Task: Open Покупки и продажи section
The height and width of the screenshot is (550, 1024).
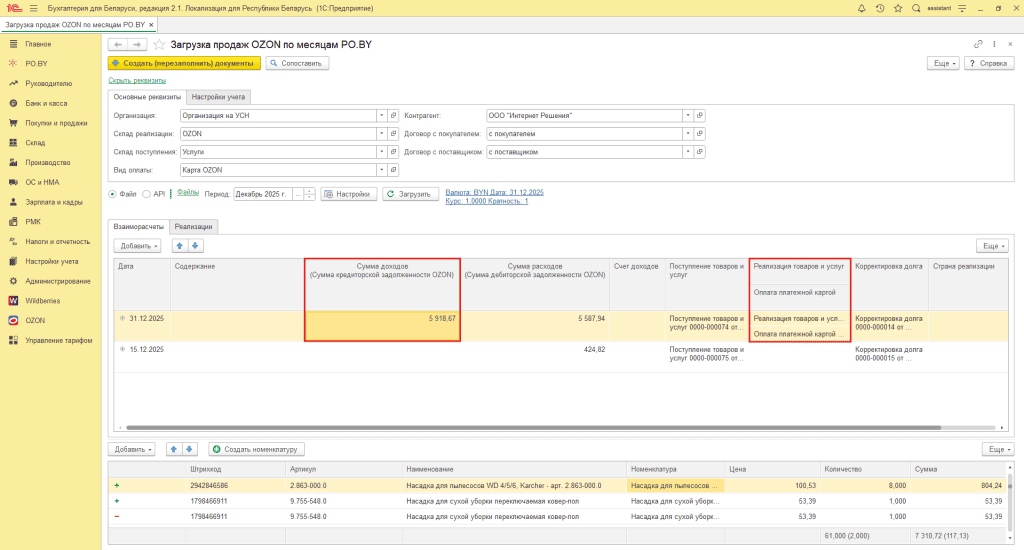Action: click(56, 123)
